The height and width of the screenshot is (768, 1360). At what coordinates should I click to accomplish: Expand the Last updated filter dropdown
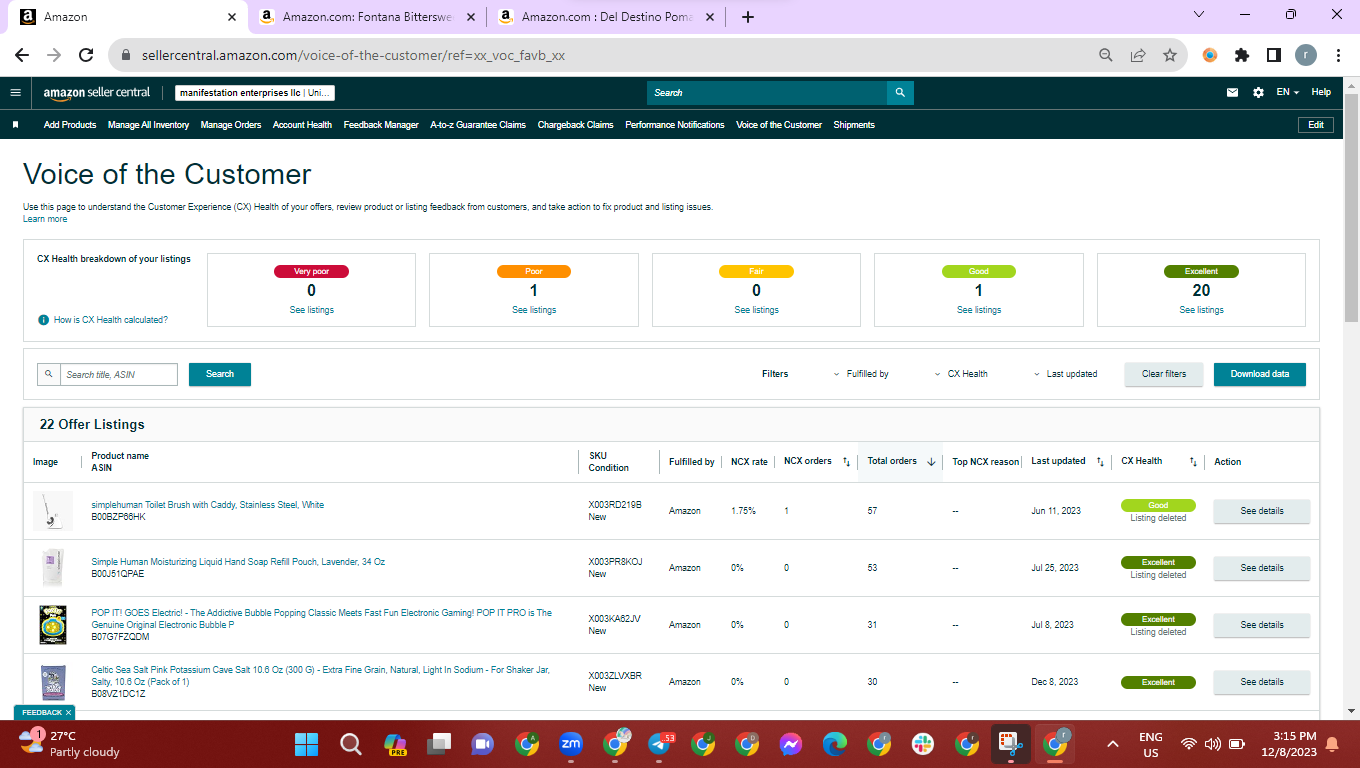coord(1066,374)
